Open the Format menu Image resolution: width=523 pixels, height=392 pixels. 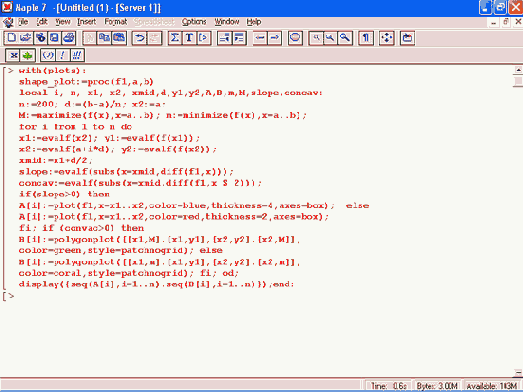pyautogui.click(x=116, y=22)
